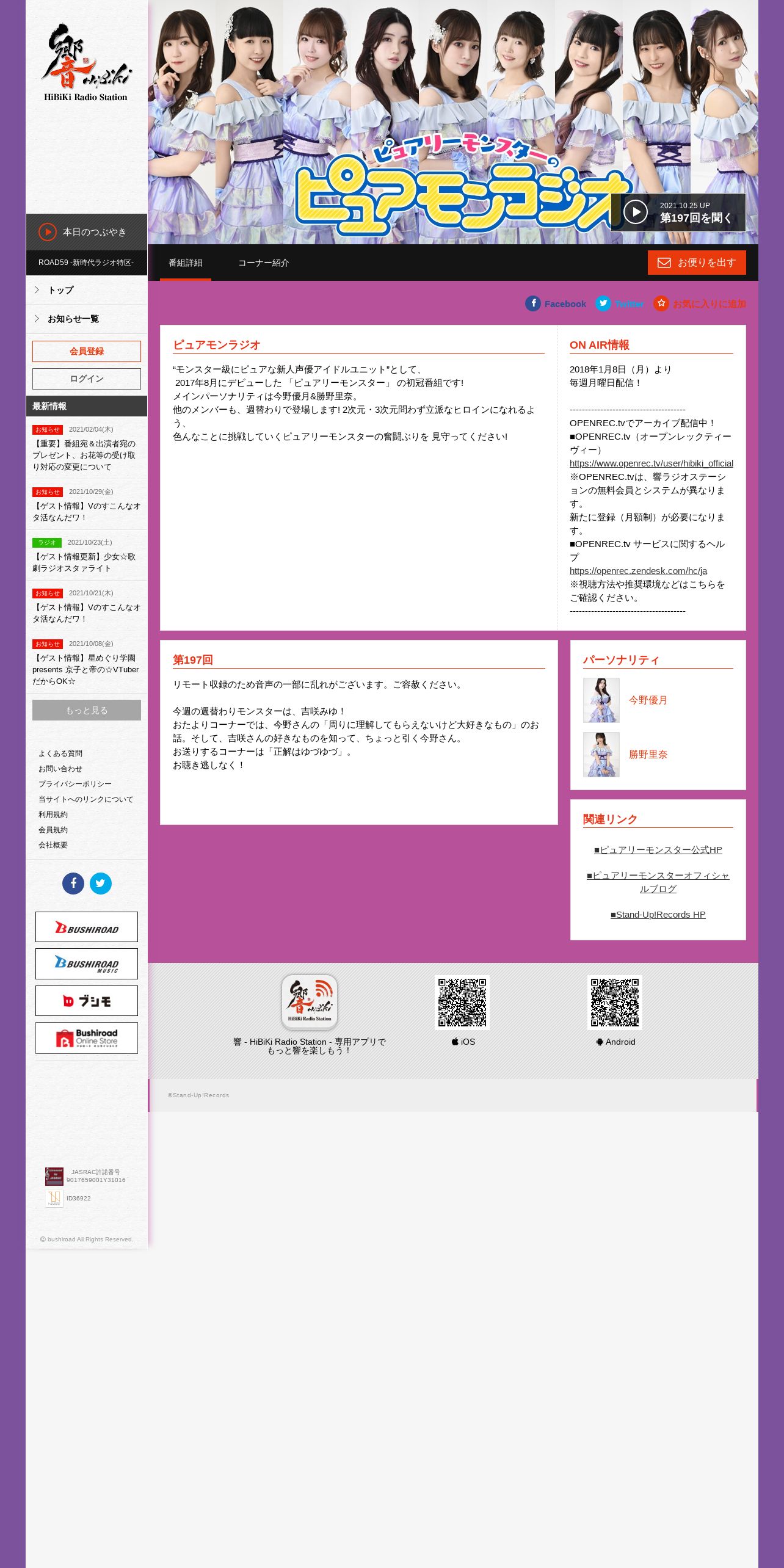Open the Bushiroad banner
The image size is (784, 1568).
[x=87, y=927]
